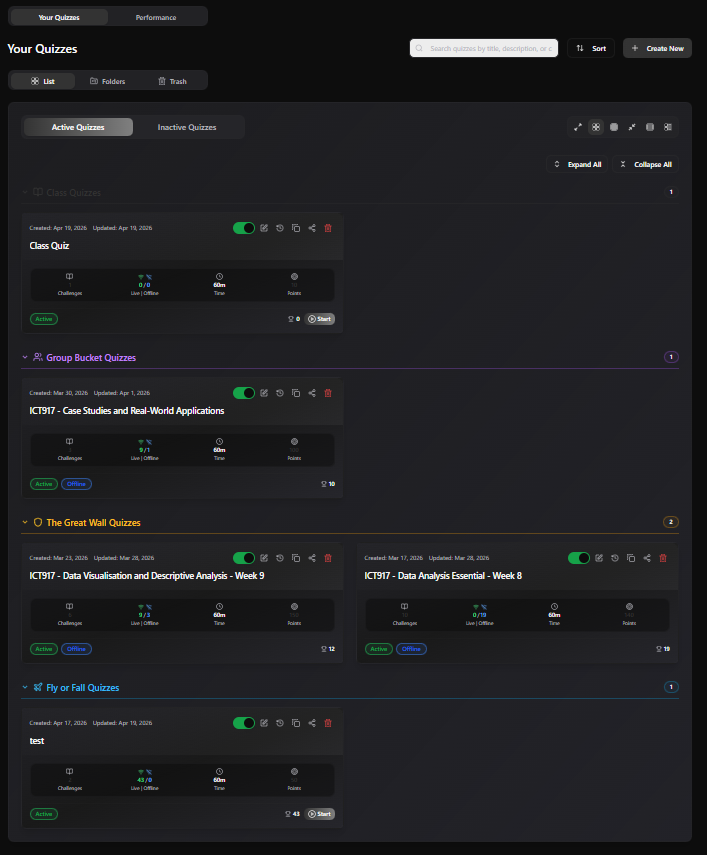Toggle the Week 8 quiz active switch

pyautogui.click(x=579, y=558)
